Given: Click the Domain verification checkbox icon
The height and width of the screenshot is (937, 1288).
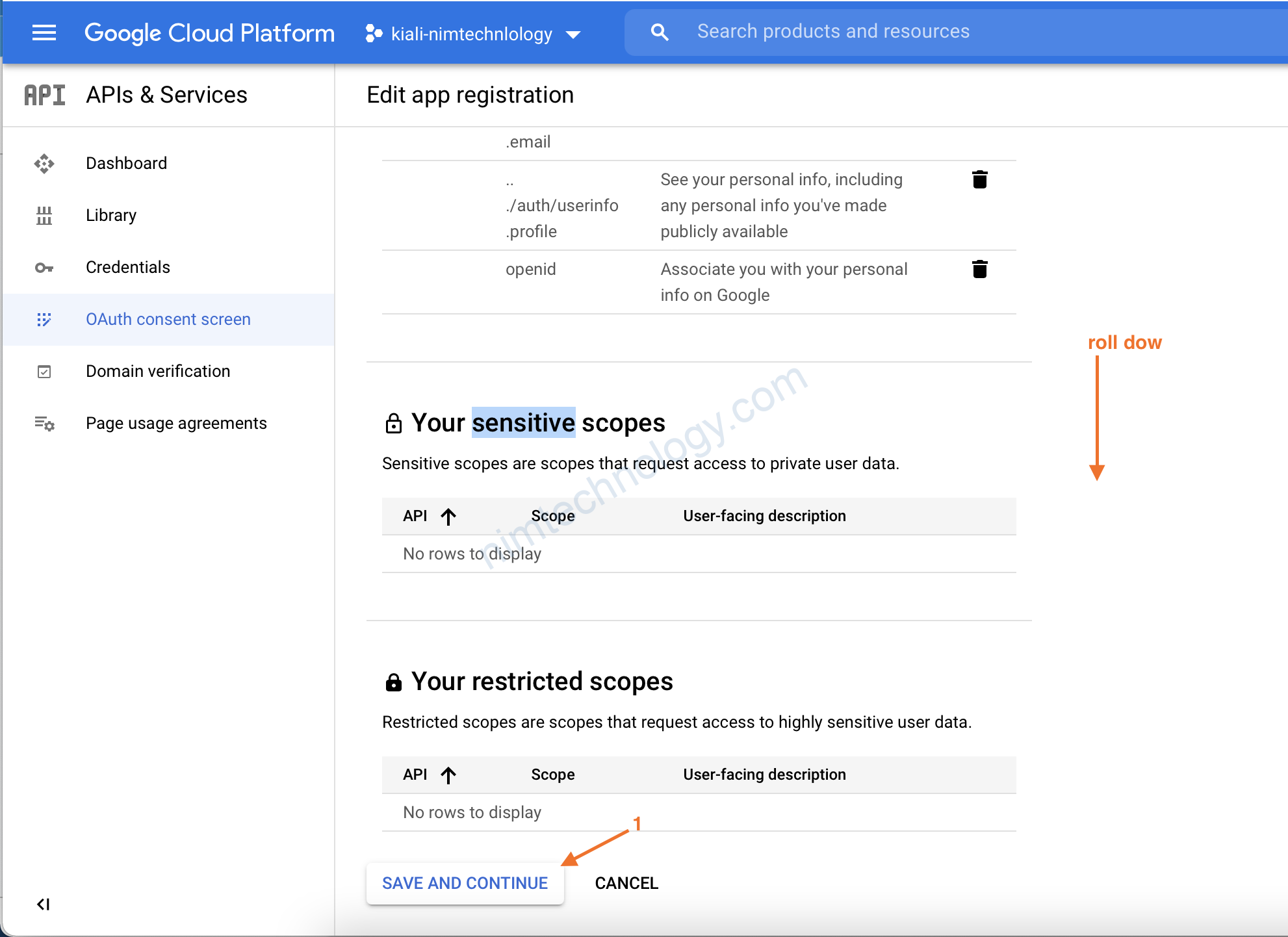Looking at the screenshot, I should point(44,372).
